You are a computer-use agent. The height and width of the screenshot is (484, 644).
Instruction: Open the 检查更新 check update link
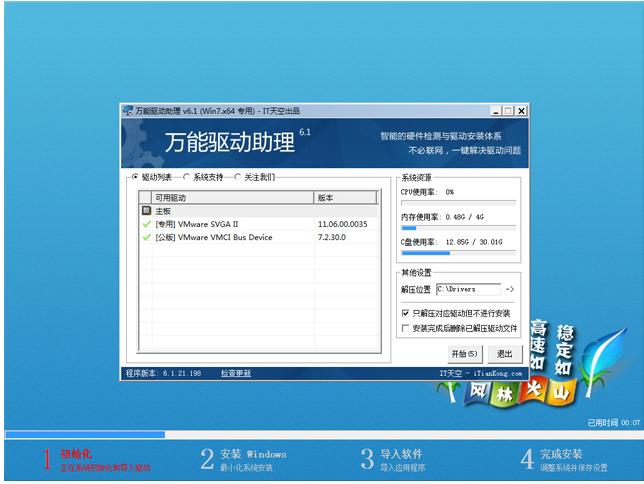pyautogui.click(x=236, y=373)
